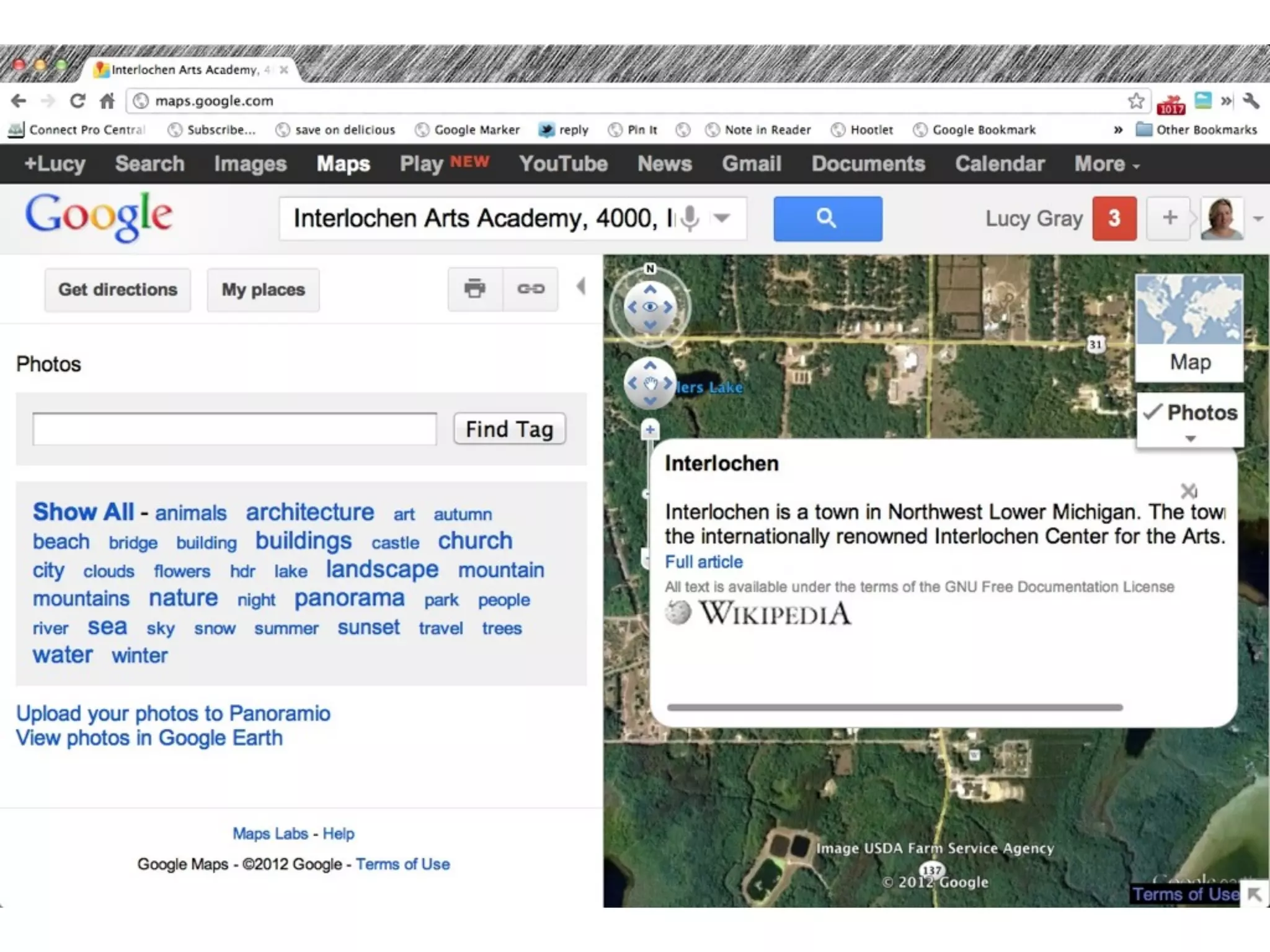1270x952 pixels.
Task: Expand the More menu in Google bar
Action: point(1106,164)
